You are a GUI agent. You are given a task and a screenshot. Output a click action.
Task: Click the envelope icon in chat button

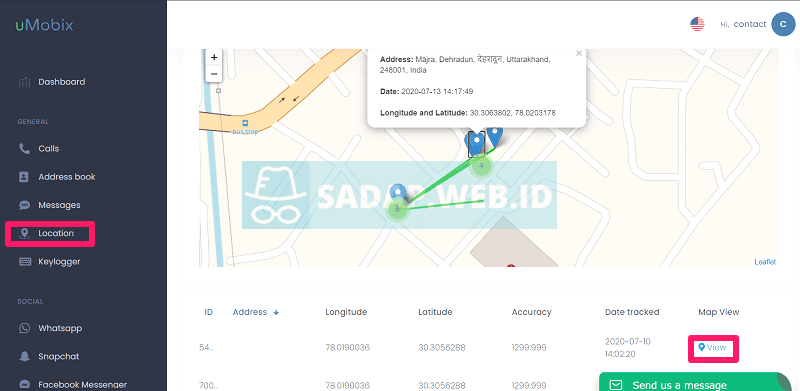click(616, 384)
